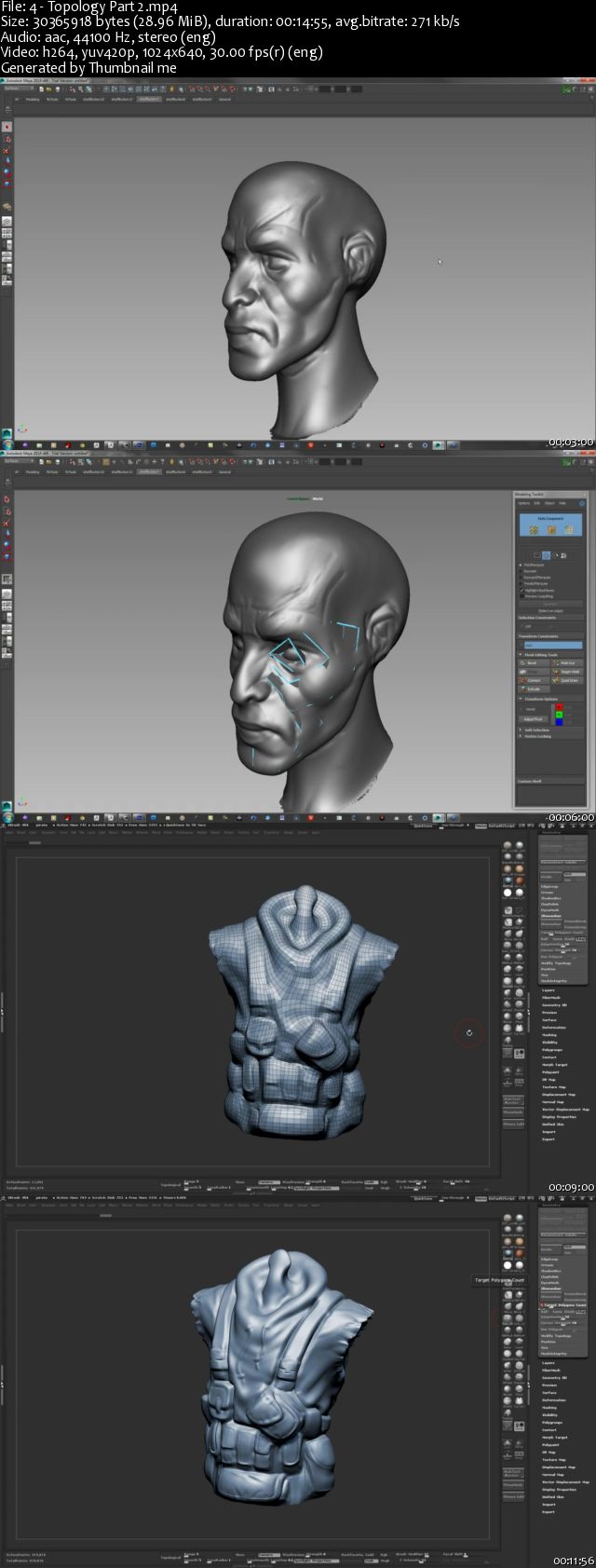This screenshot has width=596, height=1568.
Task: Open Masking subpalette in the 00:09:00 frame
Action: coord(549,1035)
